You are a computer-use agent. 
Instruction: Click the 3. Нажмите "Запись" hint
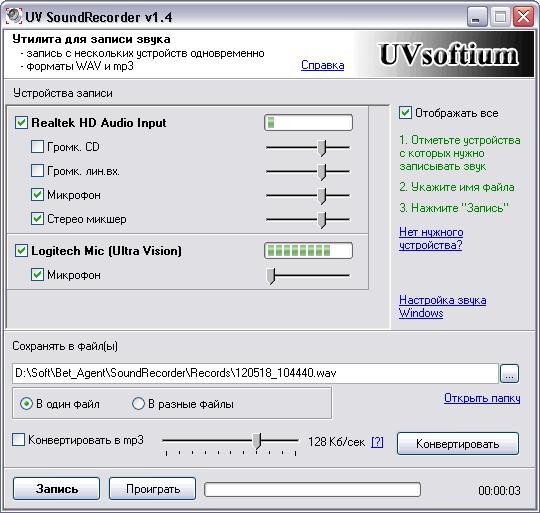pyautogui.click(x=454, y=208)
